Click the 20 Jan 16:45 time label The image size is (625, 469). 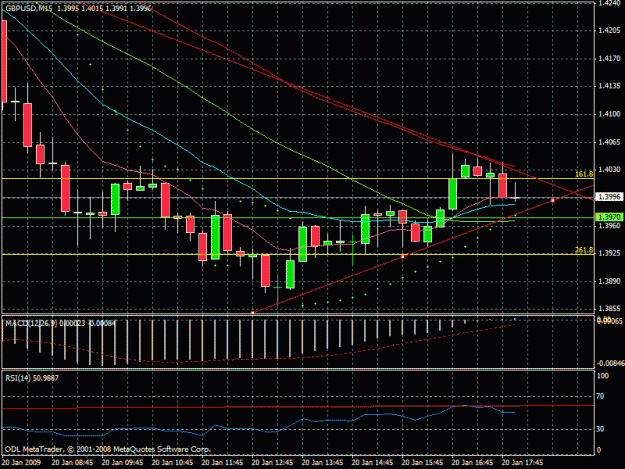(473, 462)
